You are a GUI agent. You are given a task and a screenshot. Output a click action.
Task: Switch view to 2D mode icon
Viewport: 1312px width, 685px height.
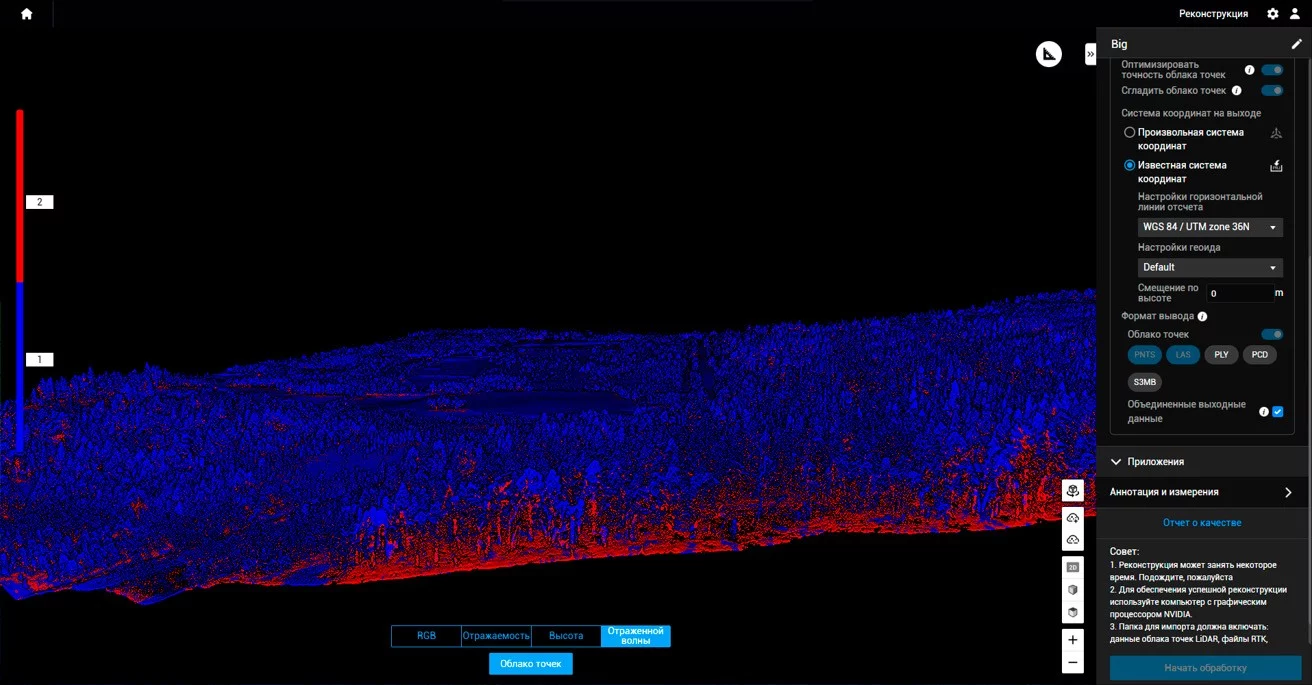tap(1073, 567)
